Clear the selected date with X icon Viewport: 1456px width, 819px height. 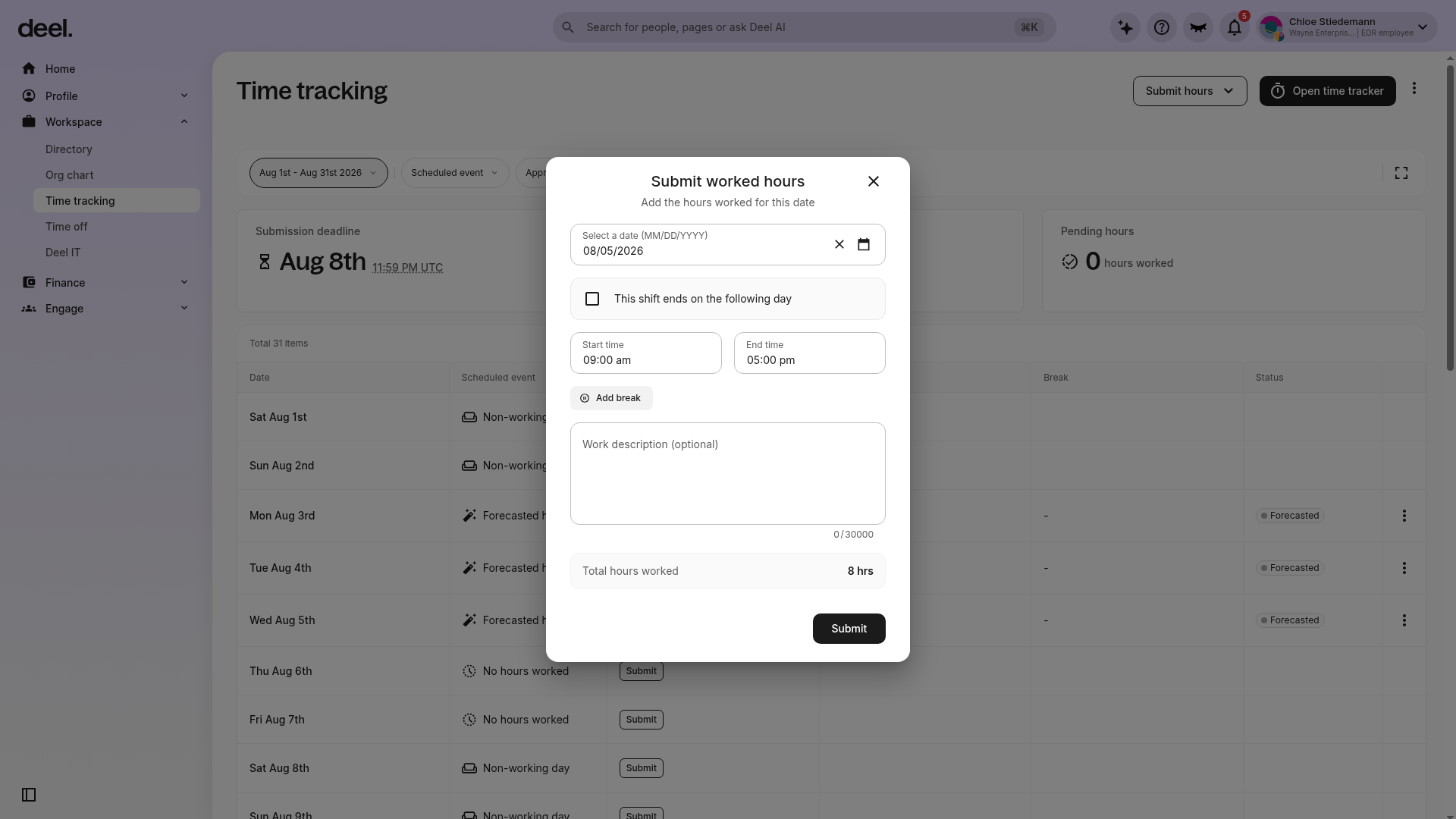tap(839, 244)
